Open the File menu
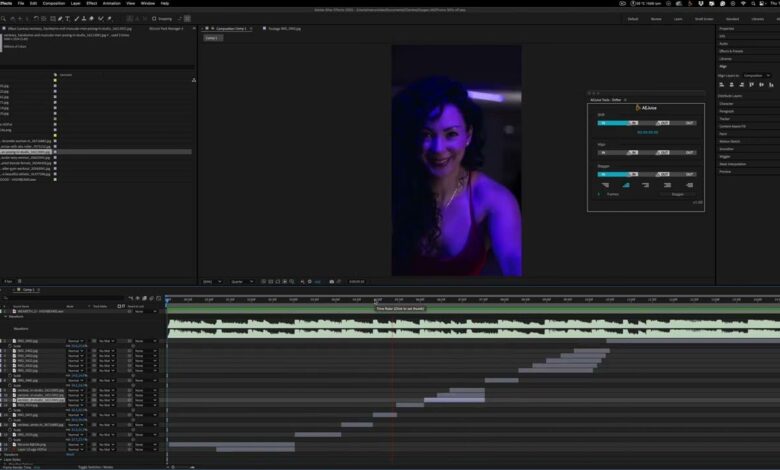The height and width of the screenshot is (470, 780). [x=21, y=3]
